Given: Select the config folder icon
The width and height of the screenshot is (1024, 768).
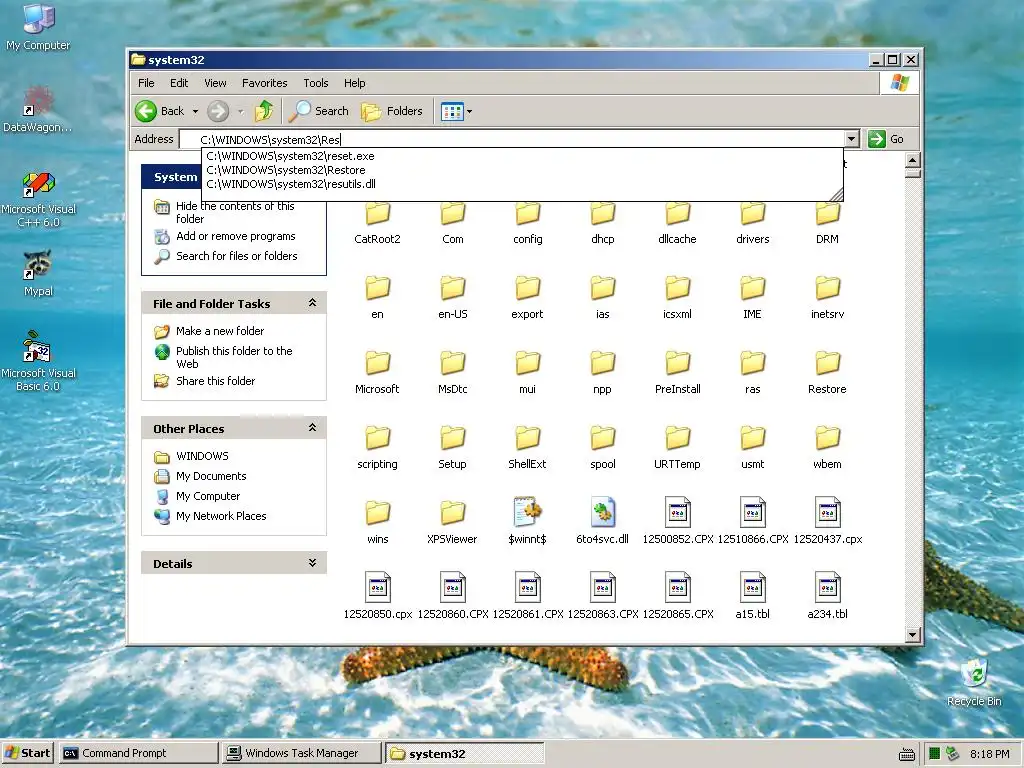Looking at the screenshot, I should click(528, 215).
